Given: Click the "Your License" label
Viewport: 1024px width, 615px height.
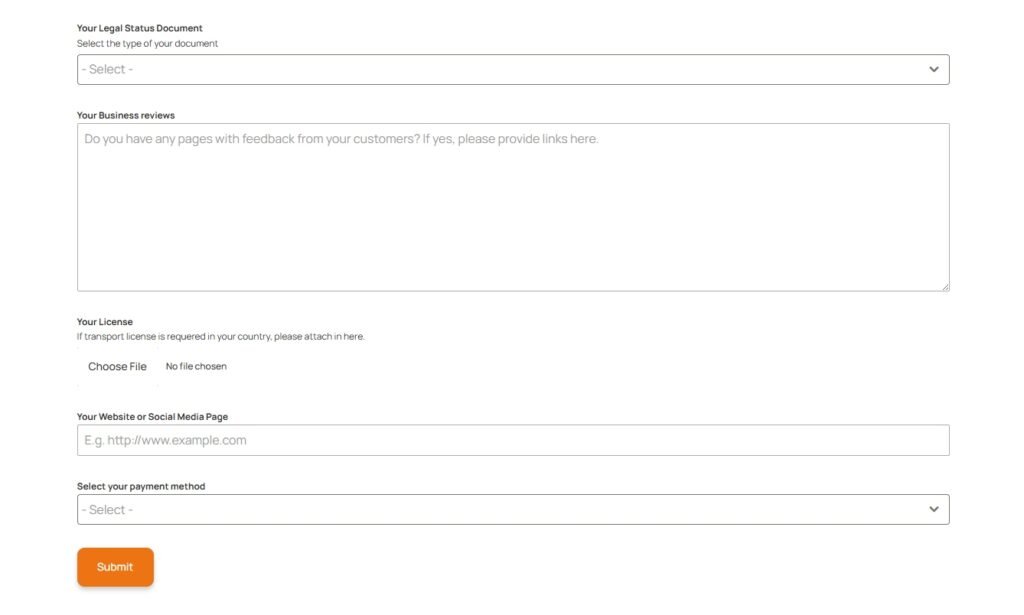Looking at the screenshot, I should pyautogui.click(x=104, y=322).
